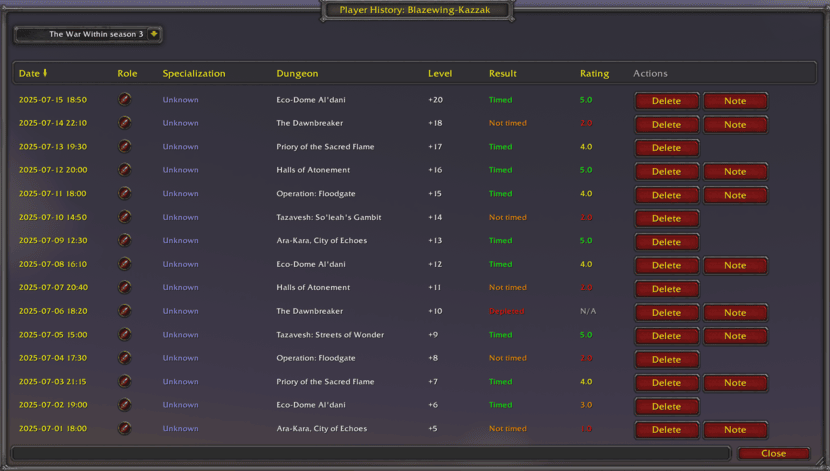This screenshot has height=471, width=830.
Task: Sort by Role column header
Action: pyautogui.click(x=127, y=74)
